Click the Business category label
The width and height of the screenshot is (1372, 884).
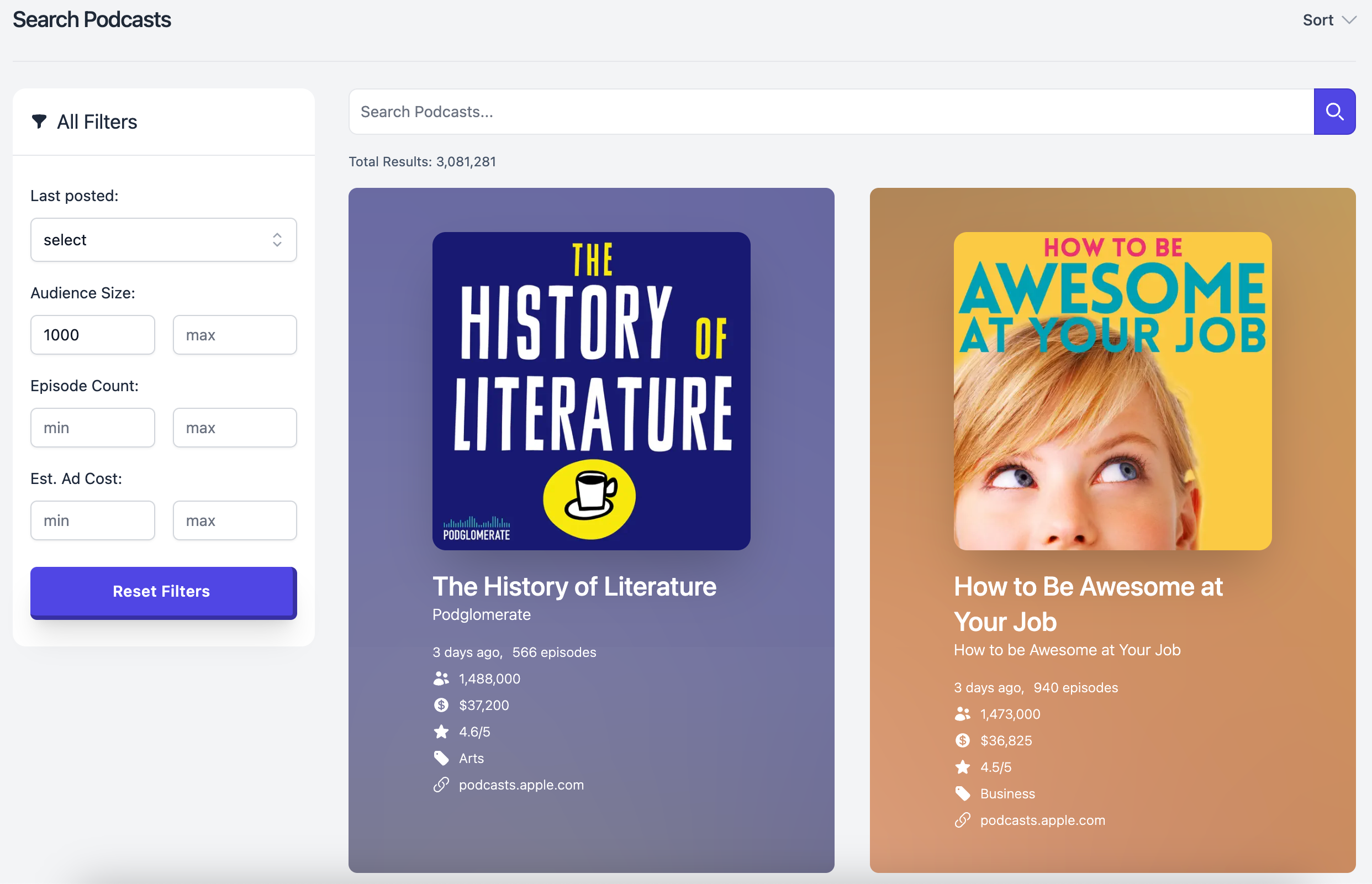point(1007,794)
